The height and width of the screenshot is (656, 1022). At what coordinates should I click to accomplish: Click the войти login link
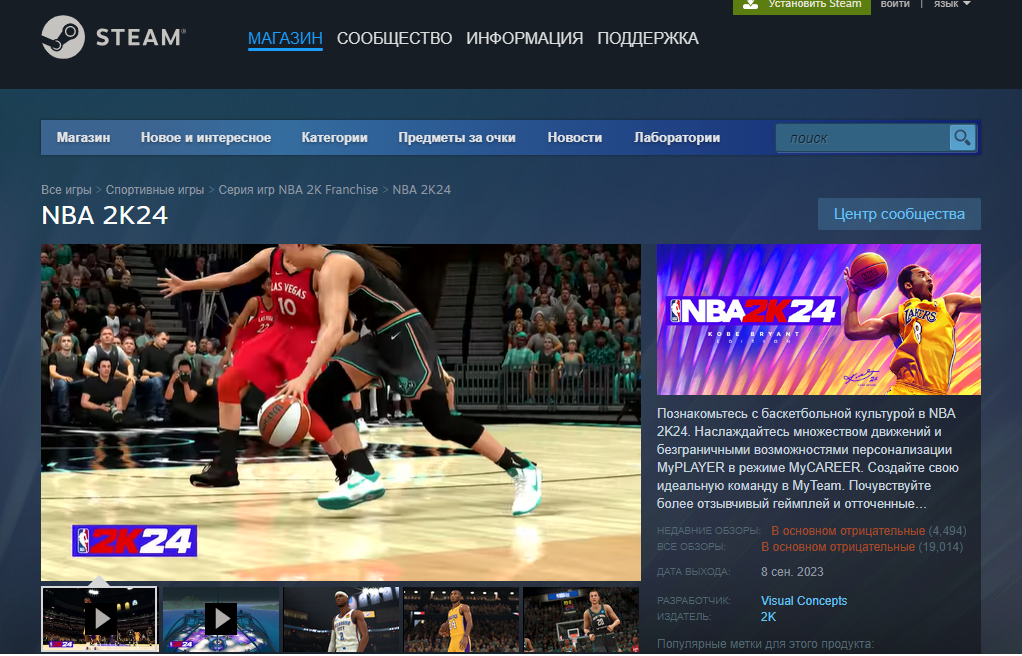click(895, 4)
